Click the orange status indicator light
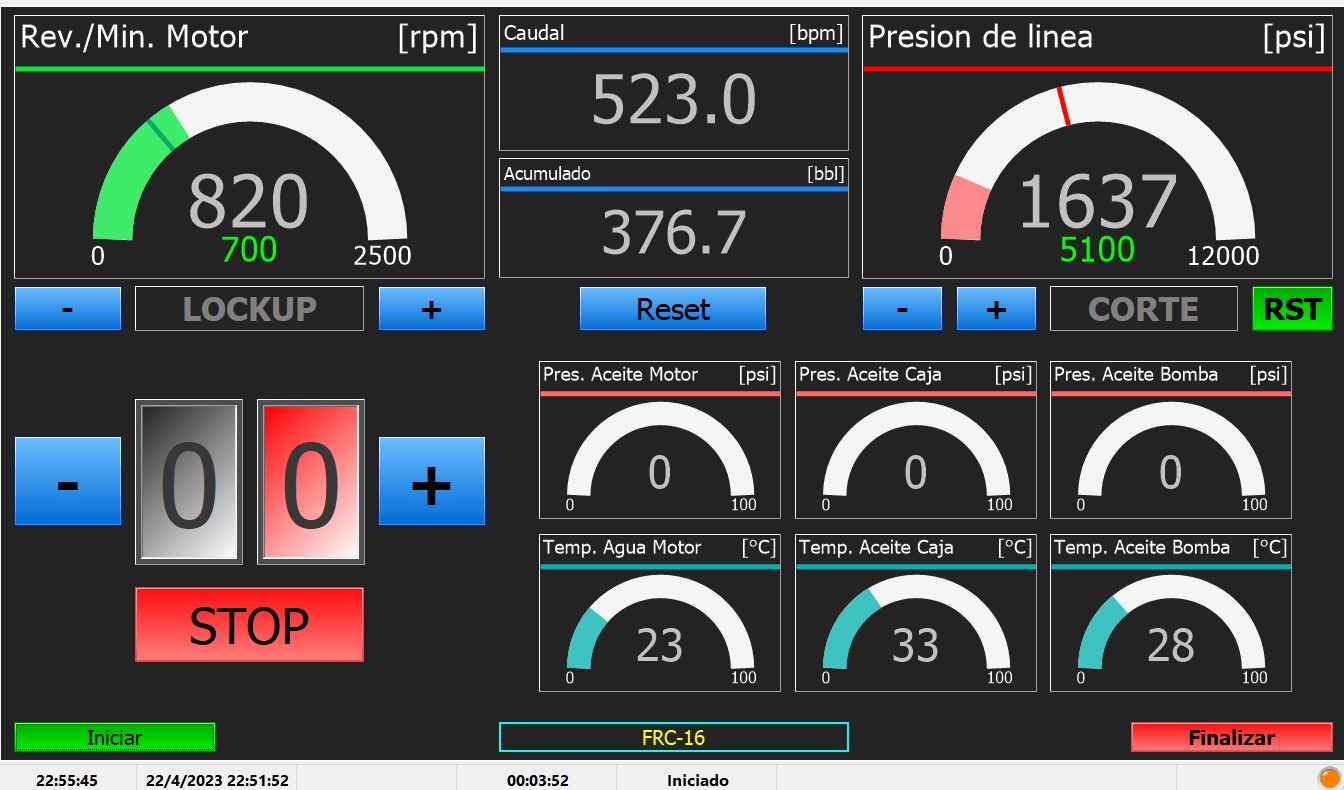Viewport: 1344px width, 790px height. (1328, 776)
